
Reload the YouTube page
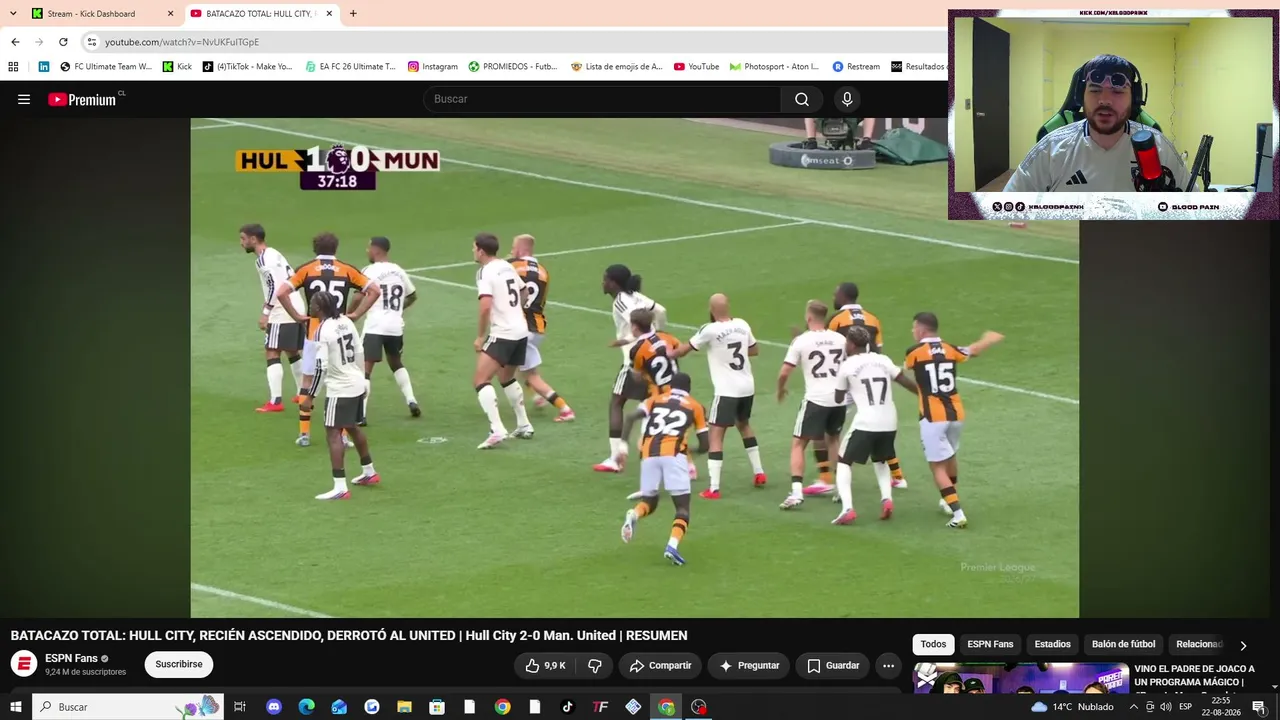tap(63, 42)
